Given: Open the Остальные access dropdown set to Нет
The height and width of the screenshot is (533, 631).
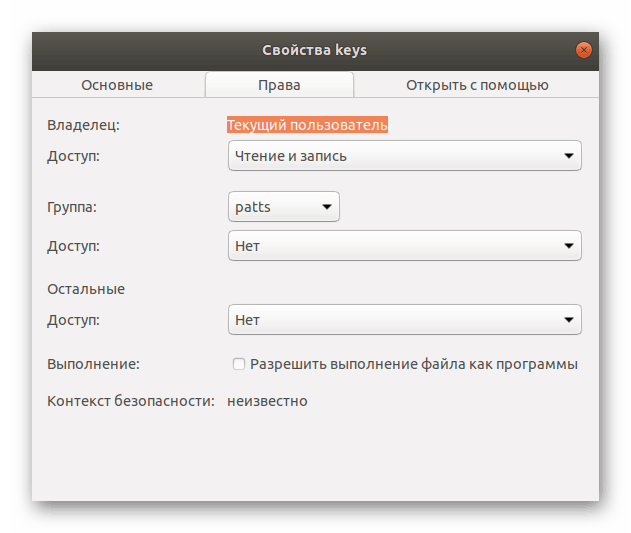Looking at the screenshot, I should pyautogui.click(x=405, y=320).
